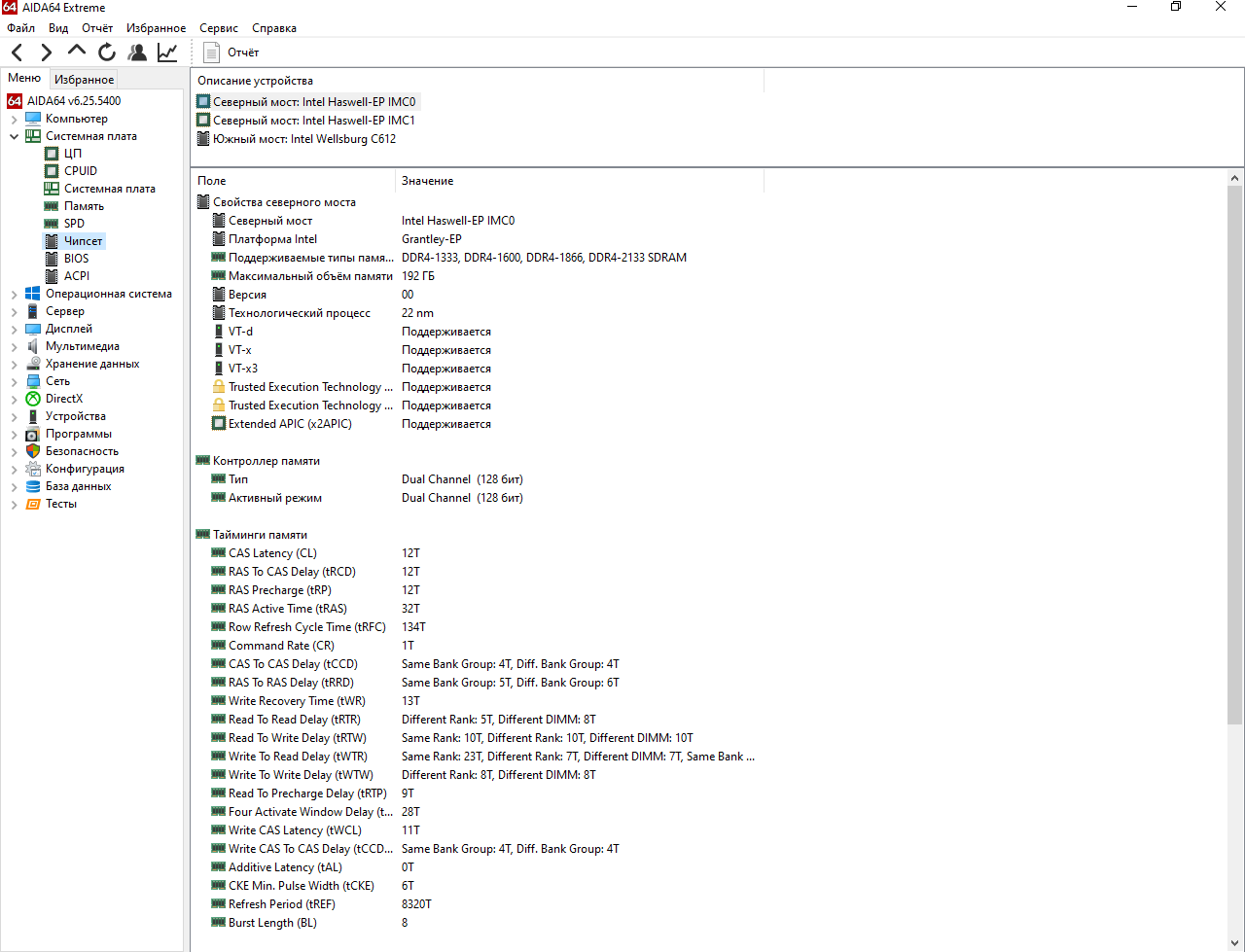Select the ACPI chip icon
Viewport: 1245px width, 952px height.
53,276
